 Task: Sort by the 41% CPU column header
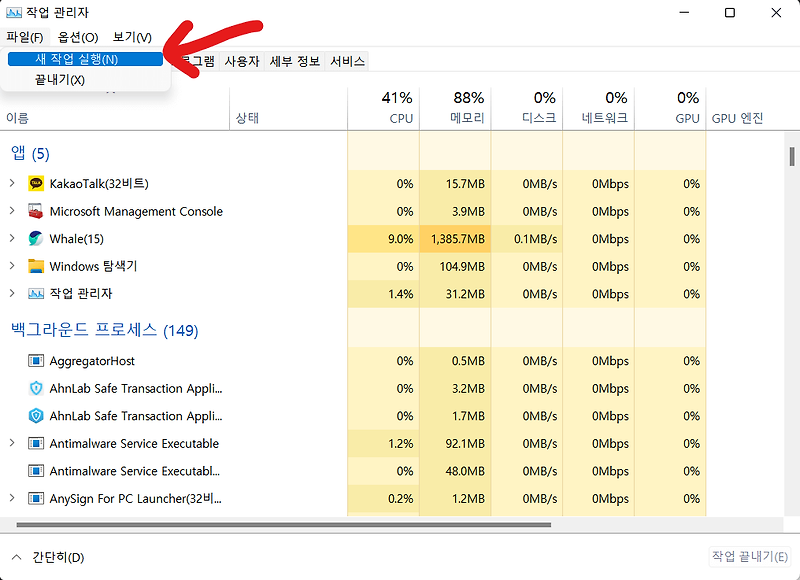(384, 108)
